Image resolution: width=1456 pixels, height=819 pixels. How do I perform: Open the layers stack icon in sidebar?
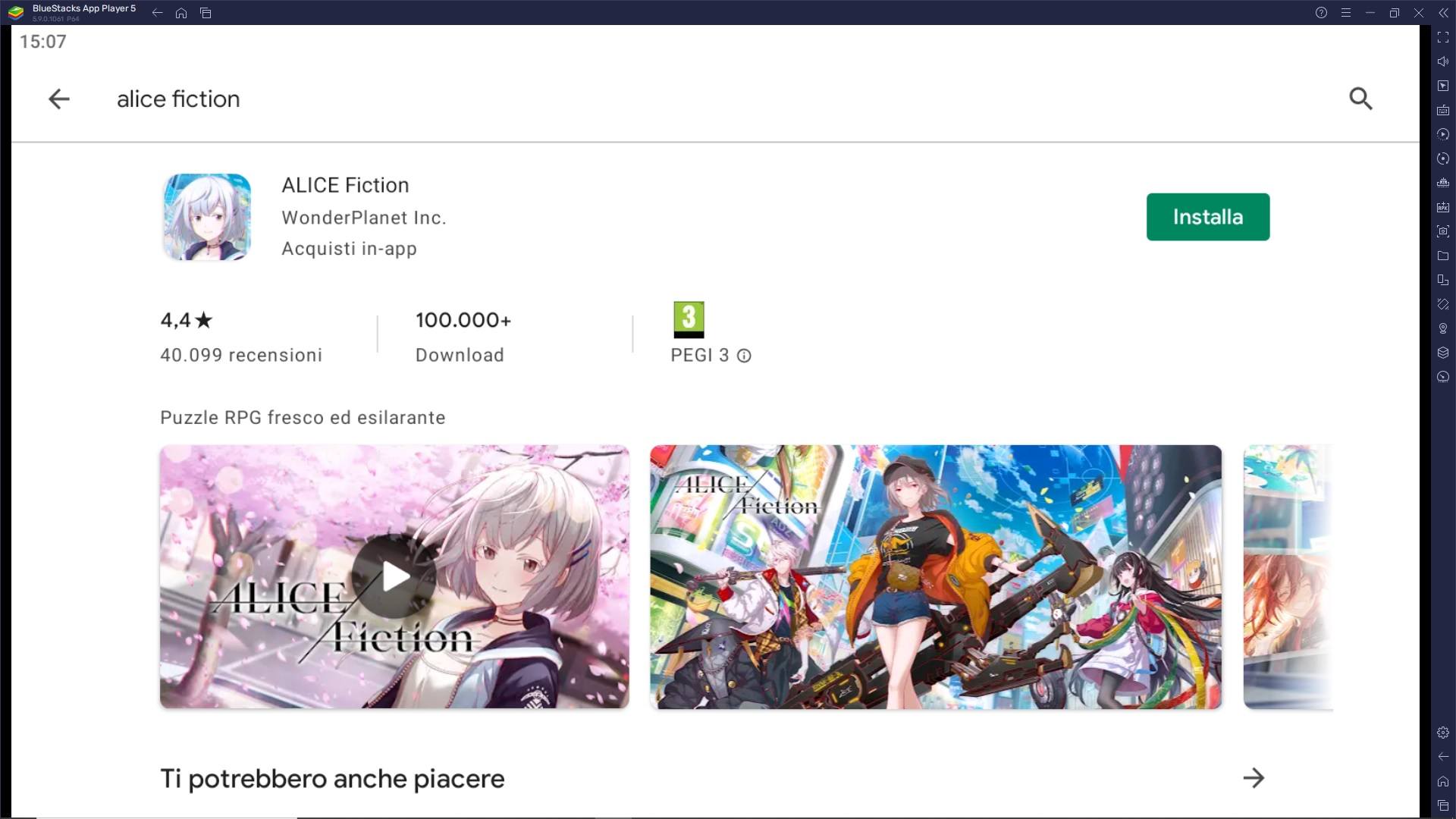1443,353
